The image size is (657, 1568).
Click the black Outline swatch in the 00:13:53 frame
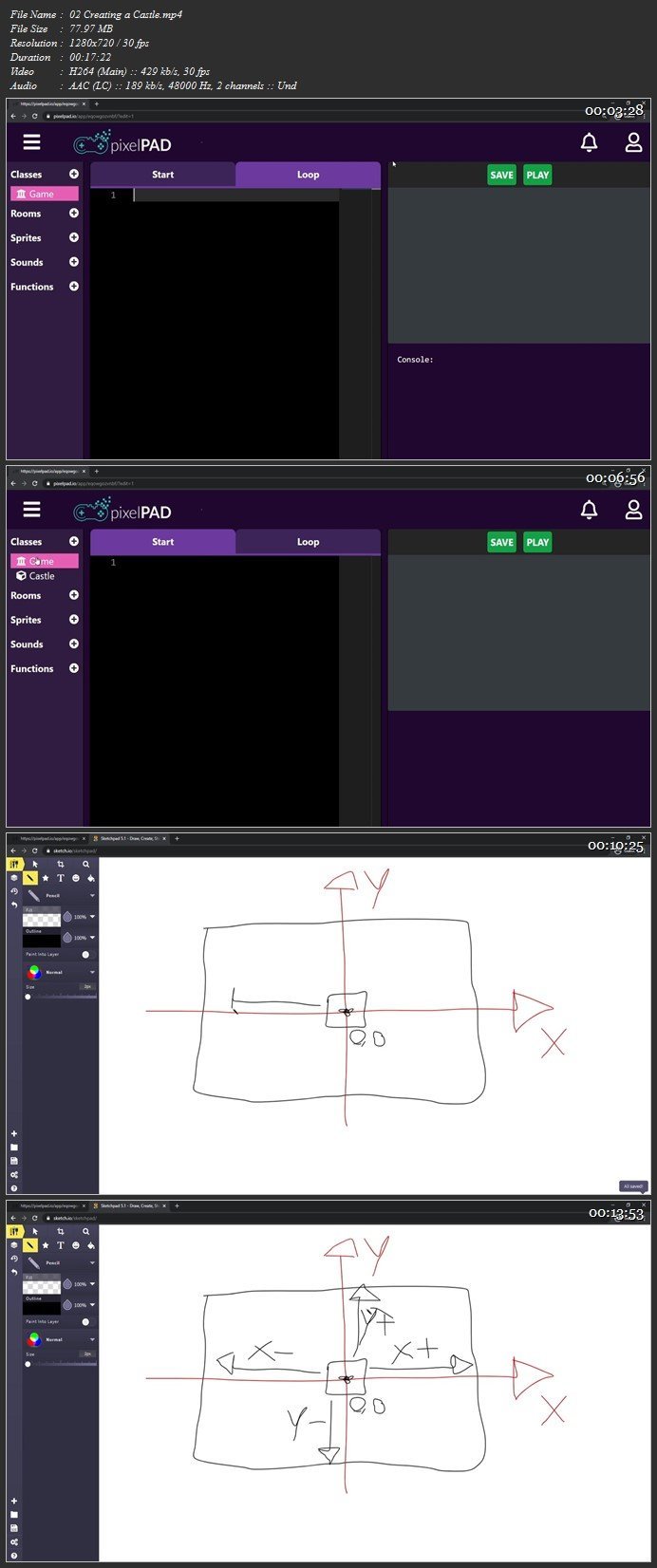(x=42, y=1307)
